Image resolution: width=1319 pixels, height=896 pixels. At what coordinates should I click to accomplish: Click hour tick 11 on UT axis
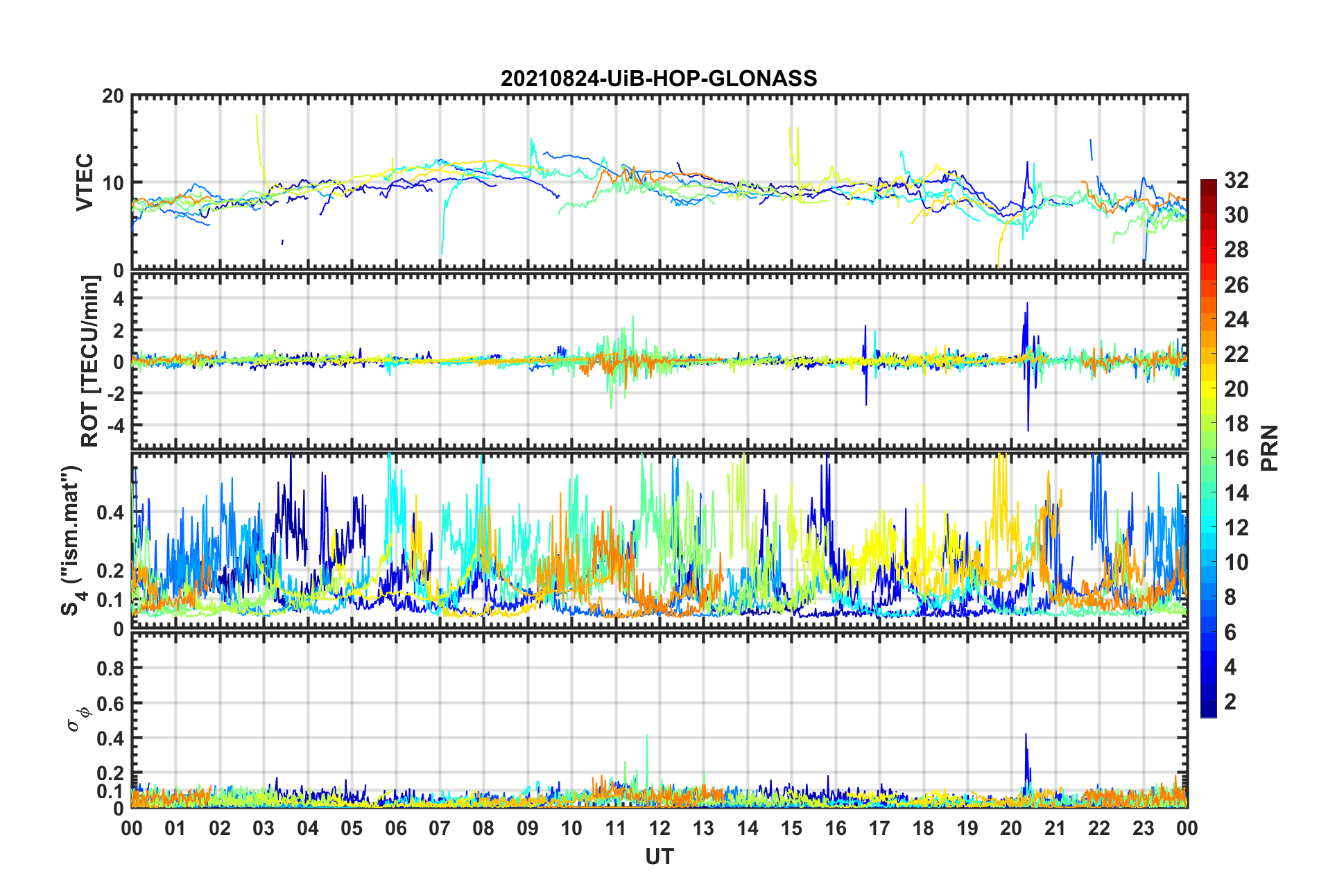(x=615, y=828)
